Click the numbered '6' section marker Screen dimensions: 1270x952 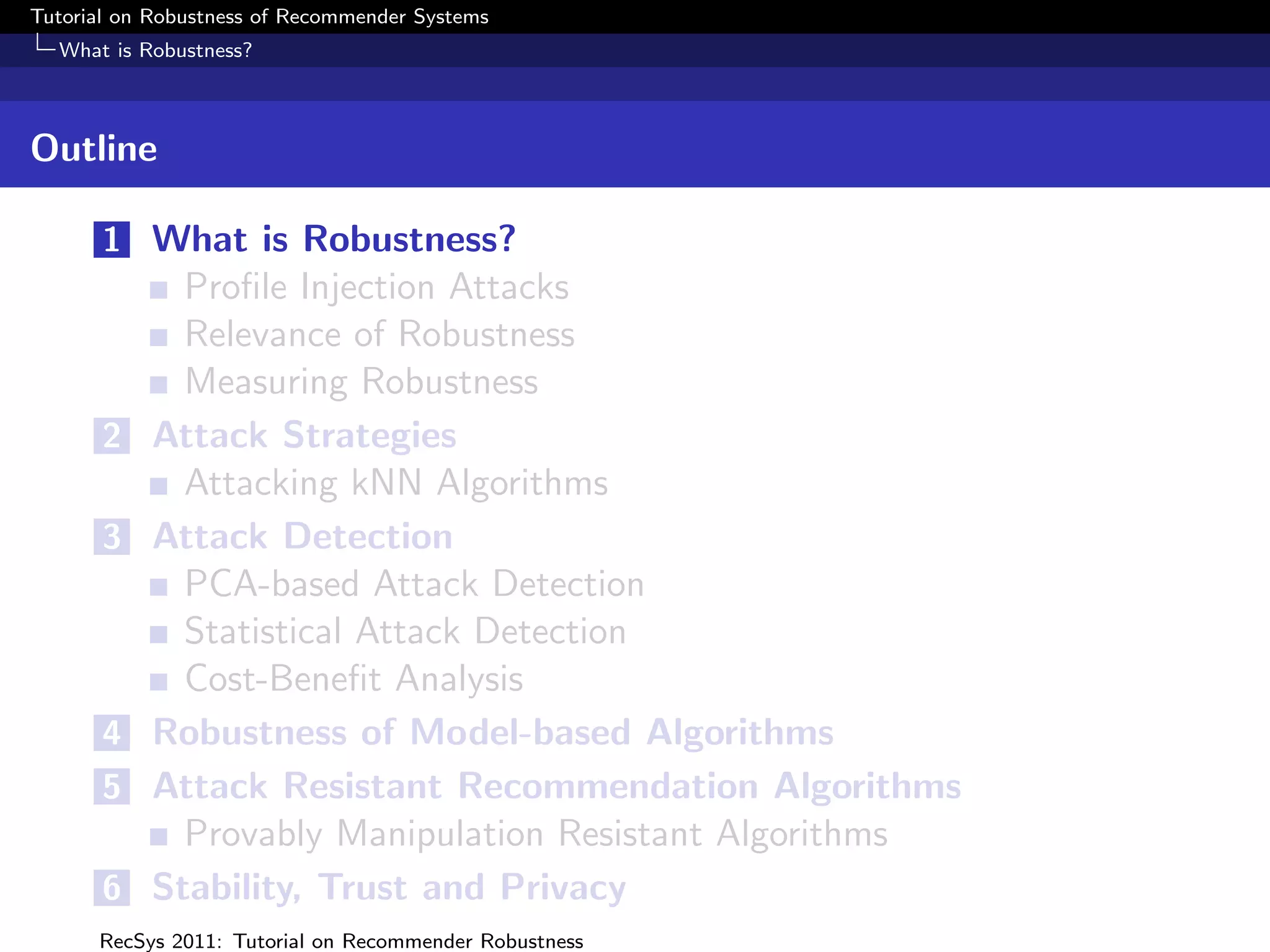112,888
